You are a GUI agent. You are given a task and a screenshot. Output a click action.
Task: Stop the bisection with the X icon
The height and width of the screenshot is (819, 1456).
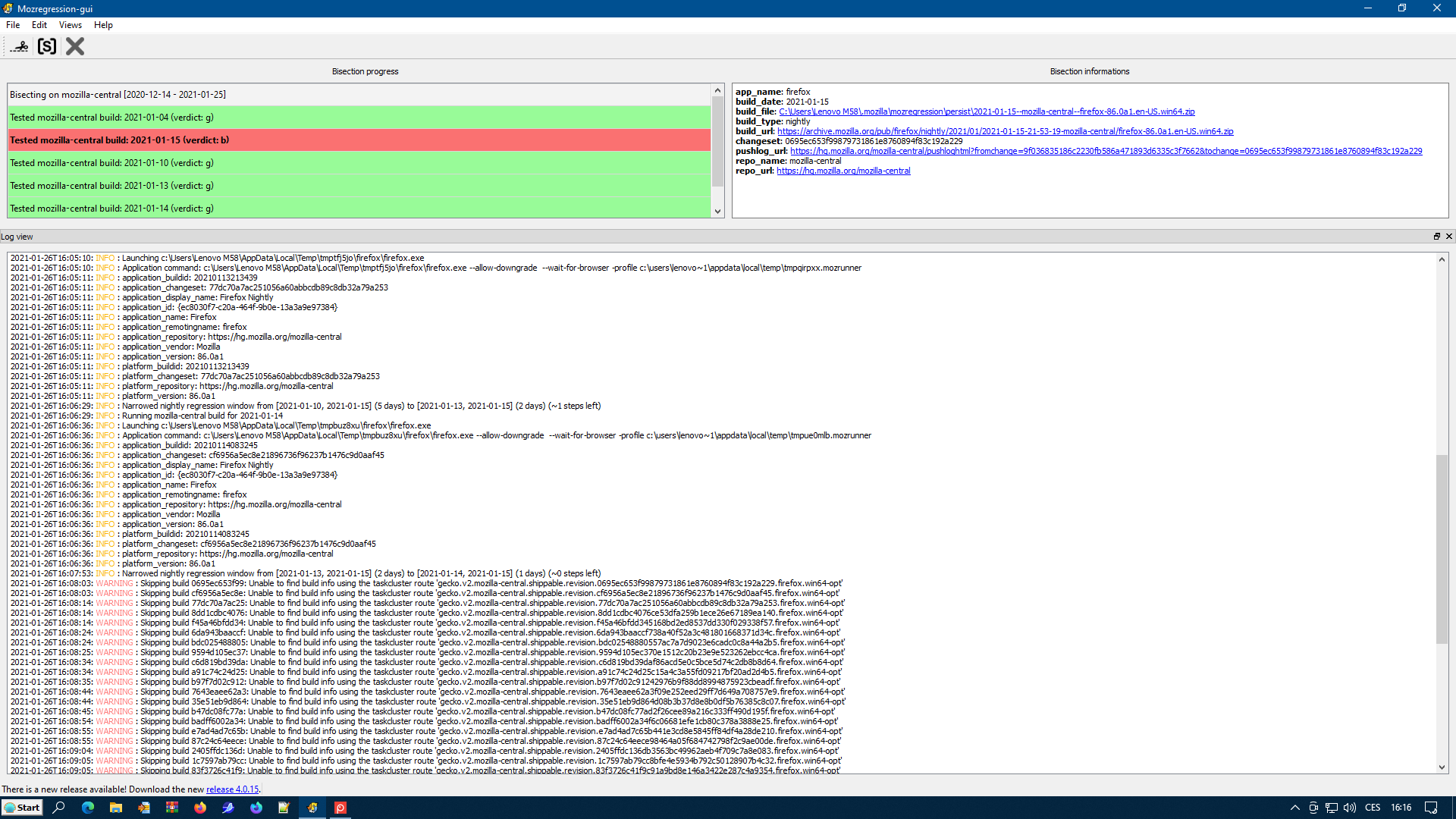point(75,46)
